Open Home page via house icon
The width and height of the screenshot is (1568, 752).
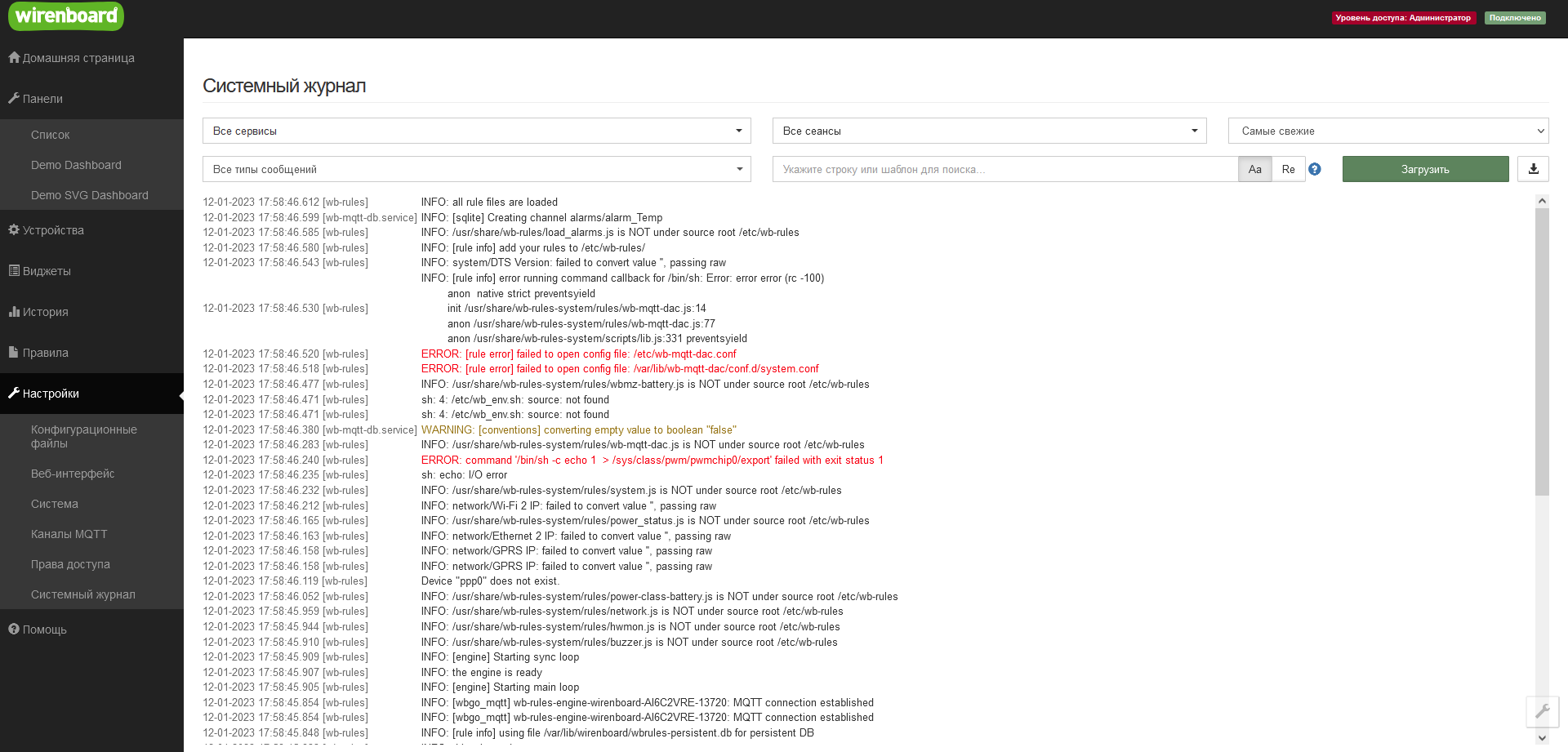(14, 58)
